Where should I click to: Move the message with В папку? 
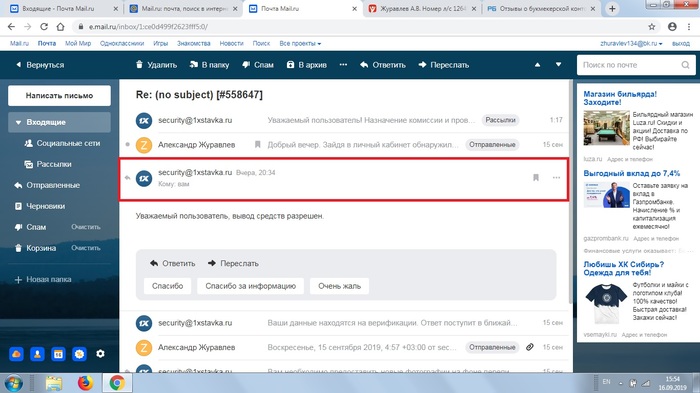(x=209, y=65)
